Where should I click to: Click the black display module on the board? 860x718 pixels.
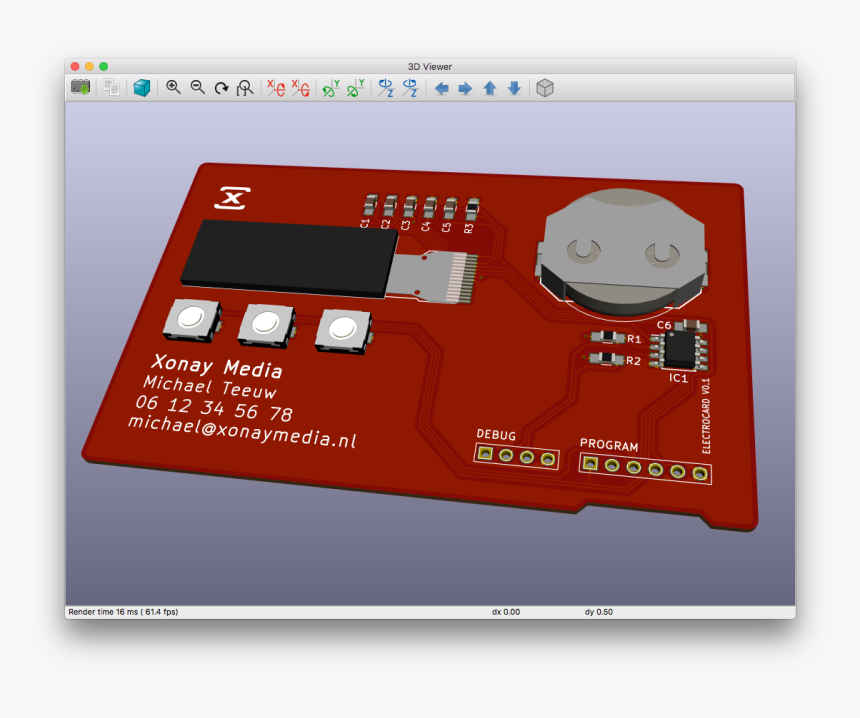point(290,258)
